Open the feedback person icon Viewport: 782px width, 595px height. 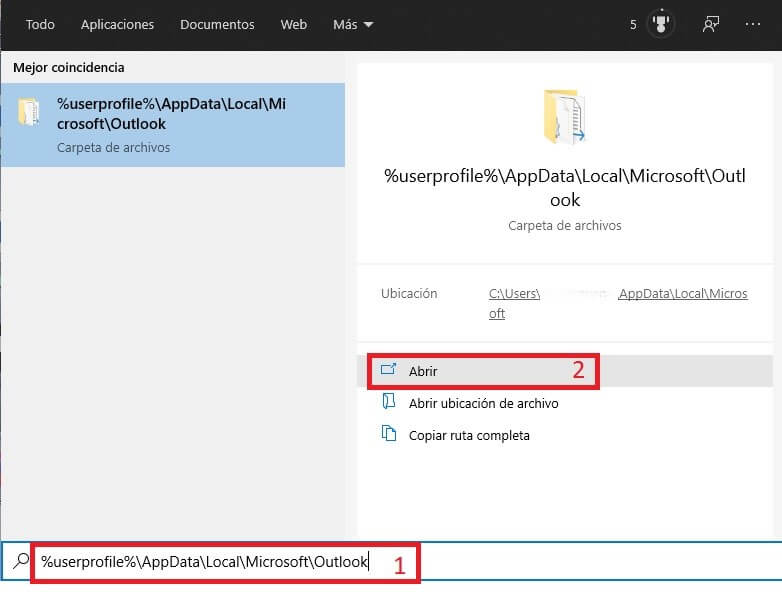[x=711, y=24]
